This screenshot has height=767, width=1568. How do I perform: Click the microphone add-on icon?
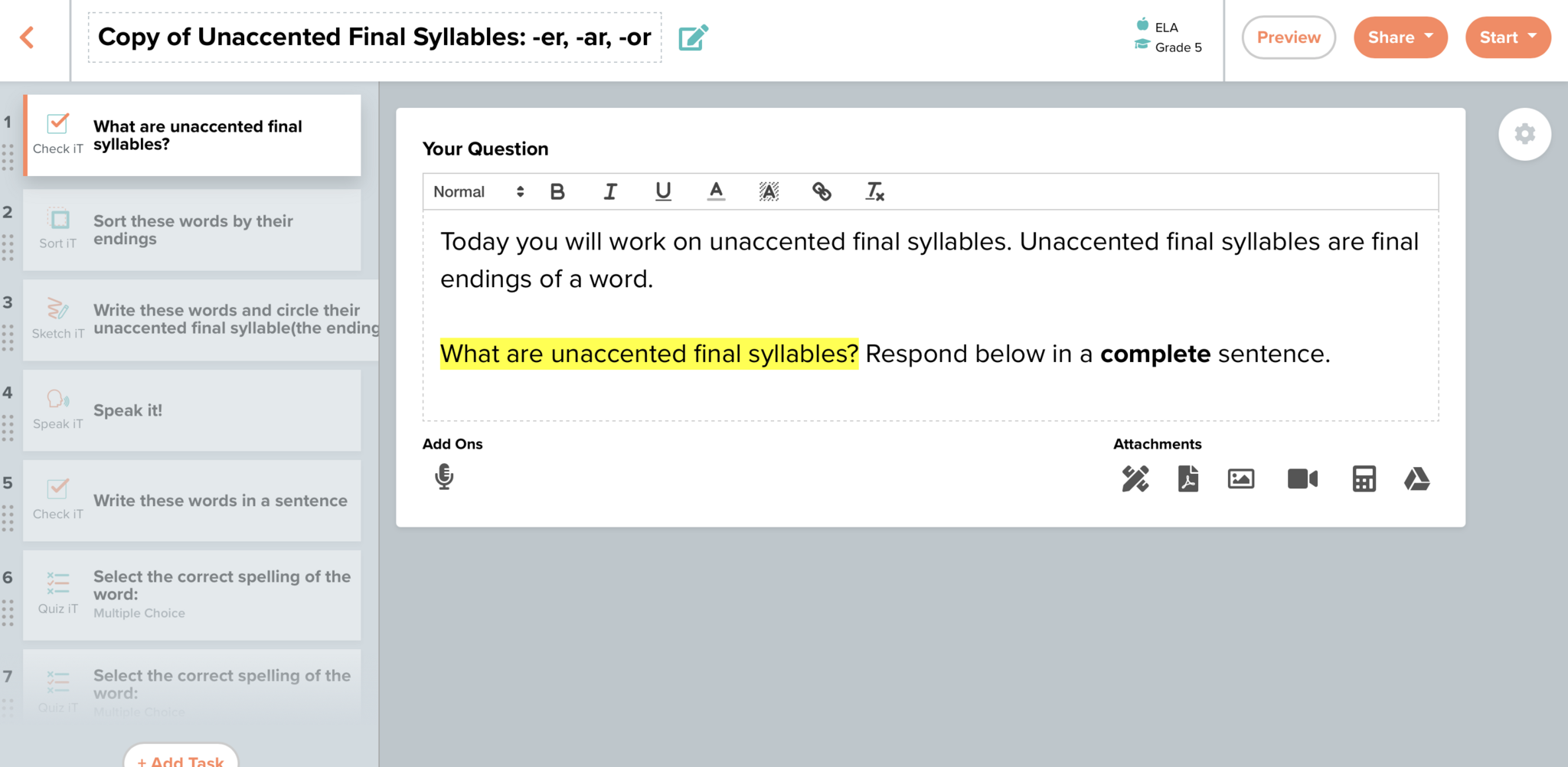pyautogui.click(x=444, y=477)
